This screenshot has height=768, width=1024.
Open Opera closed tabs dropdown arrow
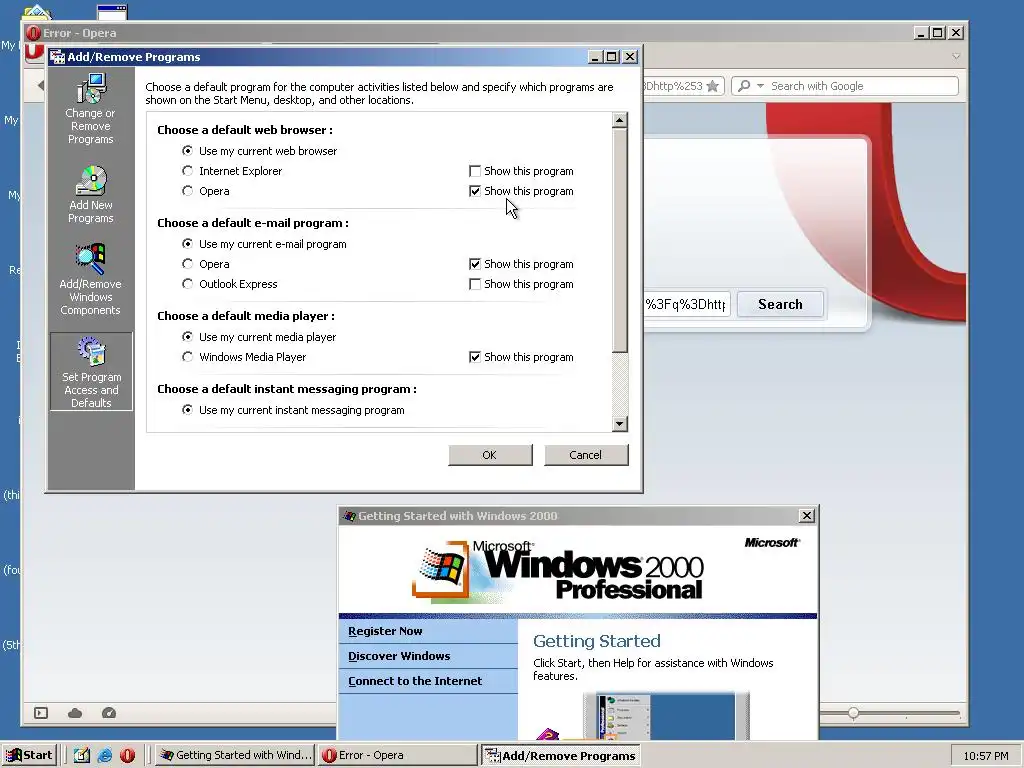click(x=956, y=56)
